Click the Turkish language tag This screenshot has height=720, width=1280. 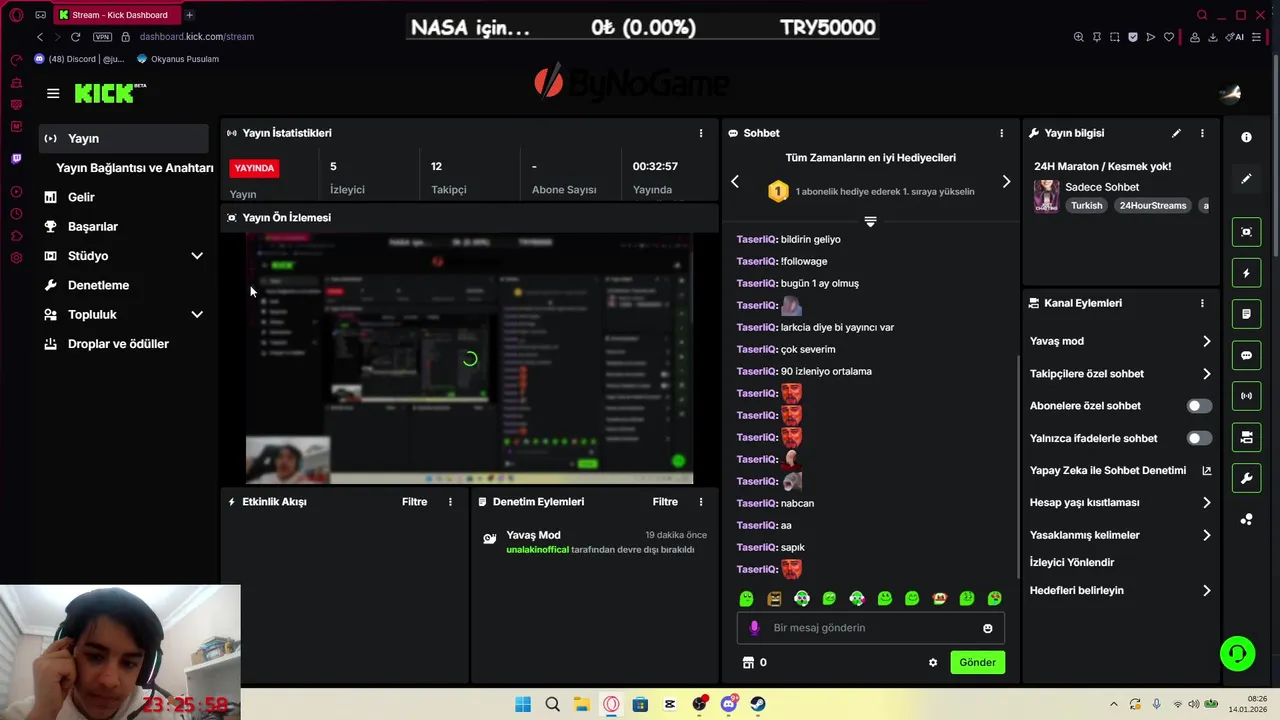pyautogui.click(x=1086, y=206)
